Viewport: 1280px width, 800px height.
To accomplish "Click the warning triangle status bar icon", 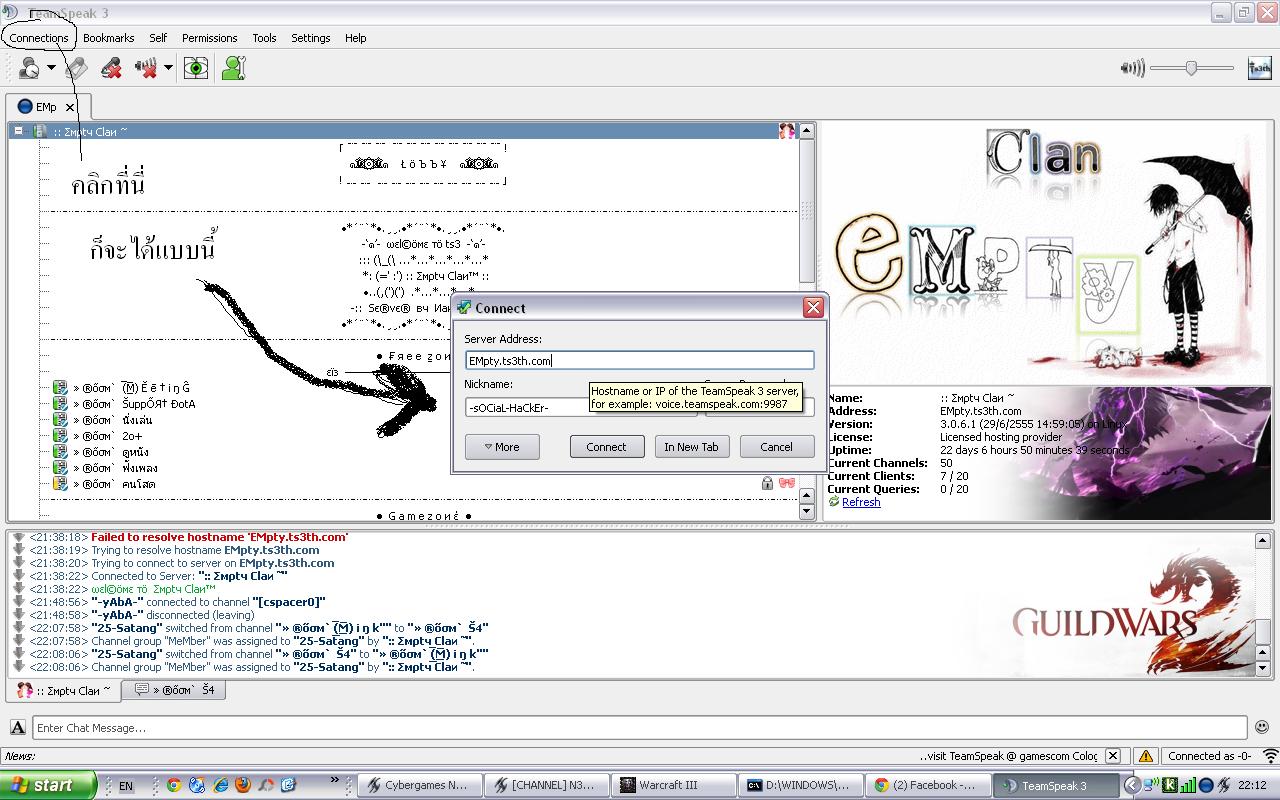I will point(1146,756).
